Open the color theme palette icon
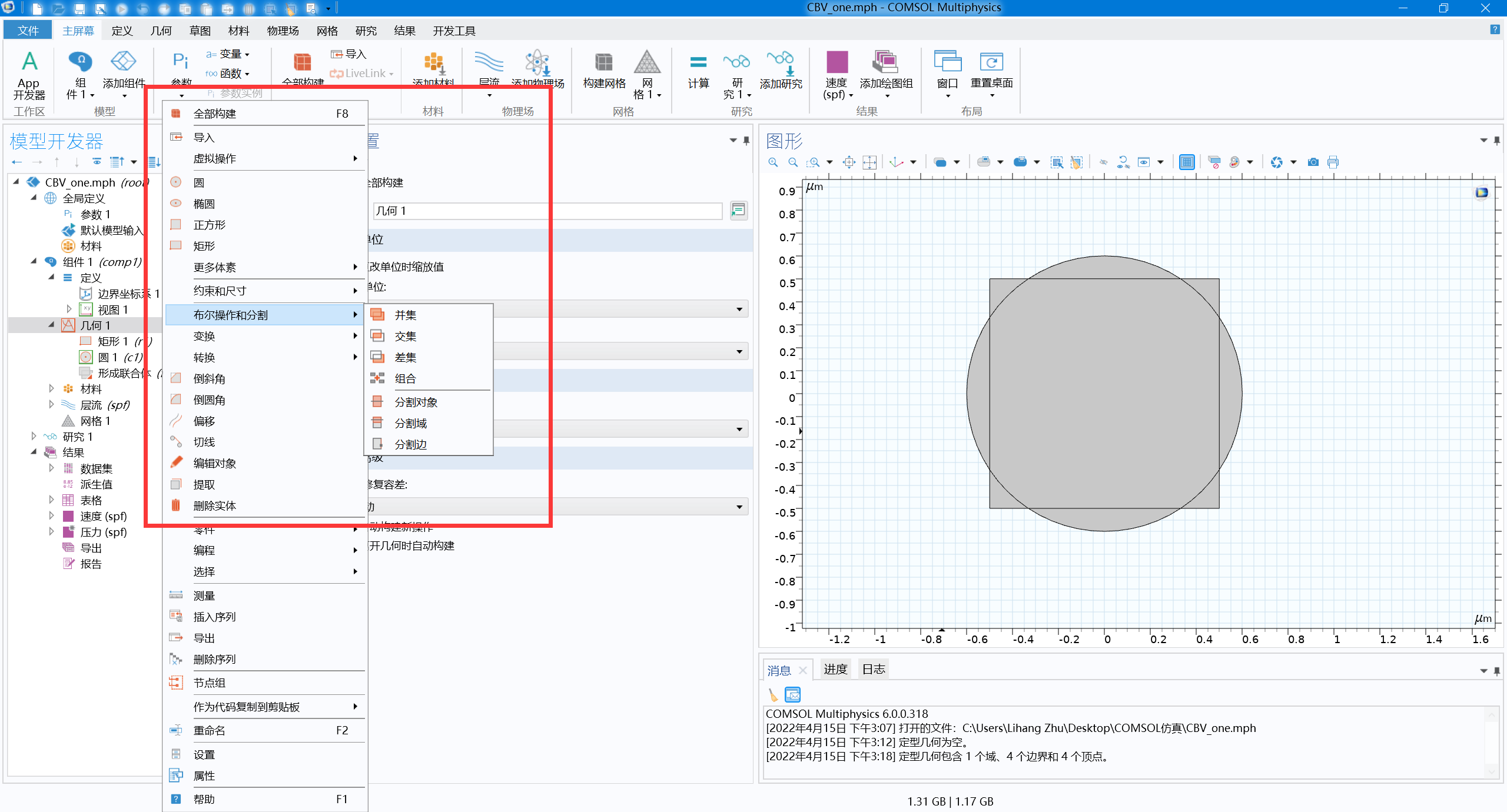Screen dimensions: 1507x812 (x=1234, y=162)
